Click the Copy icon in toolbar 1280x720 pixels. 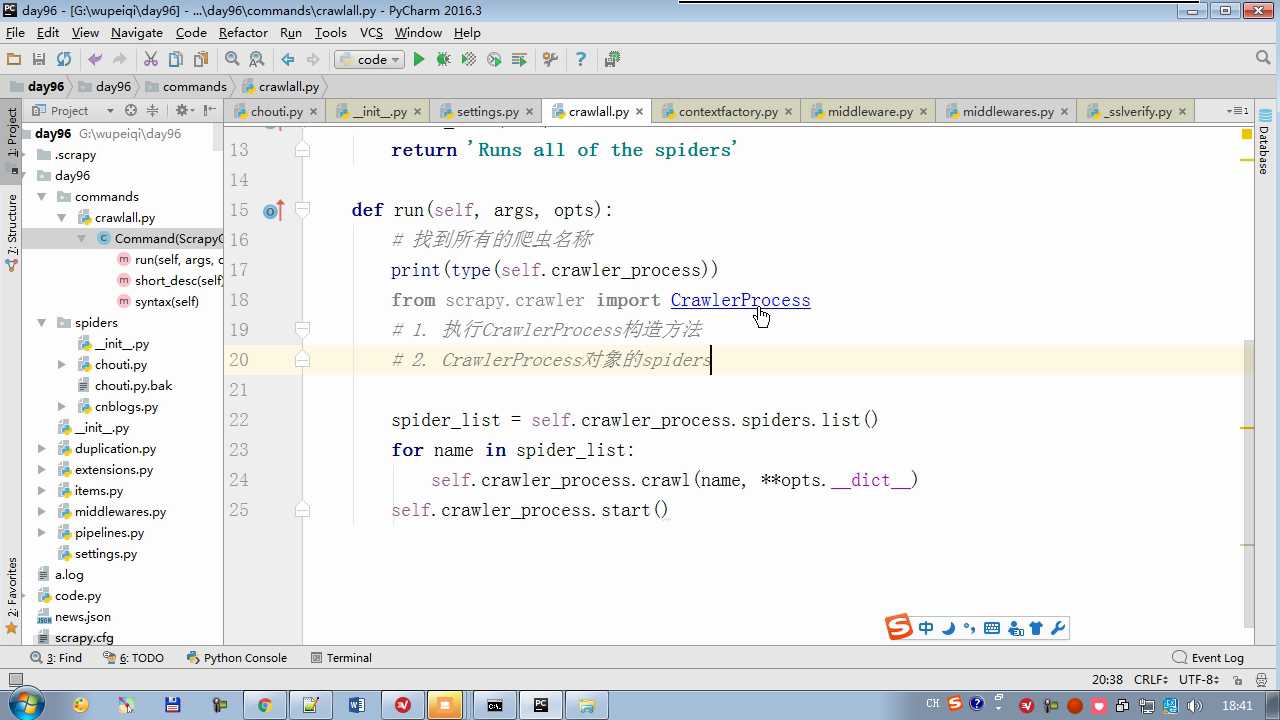(176, 59)
